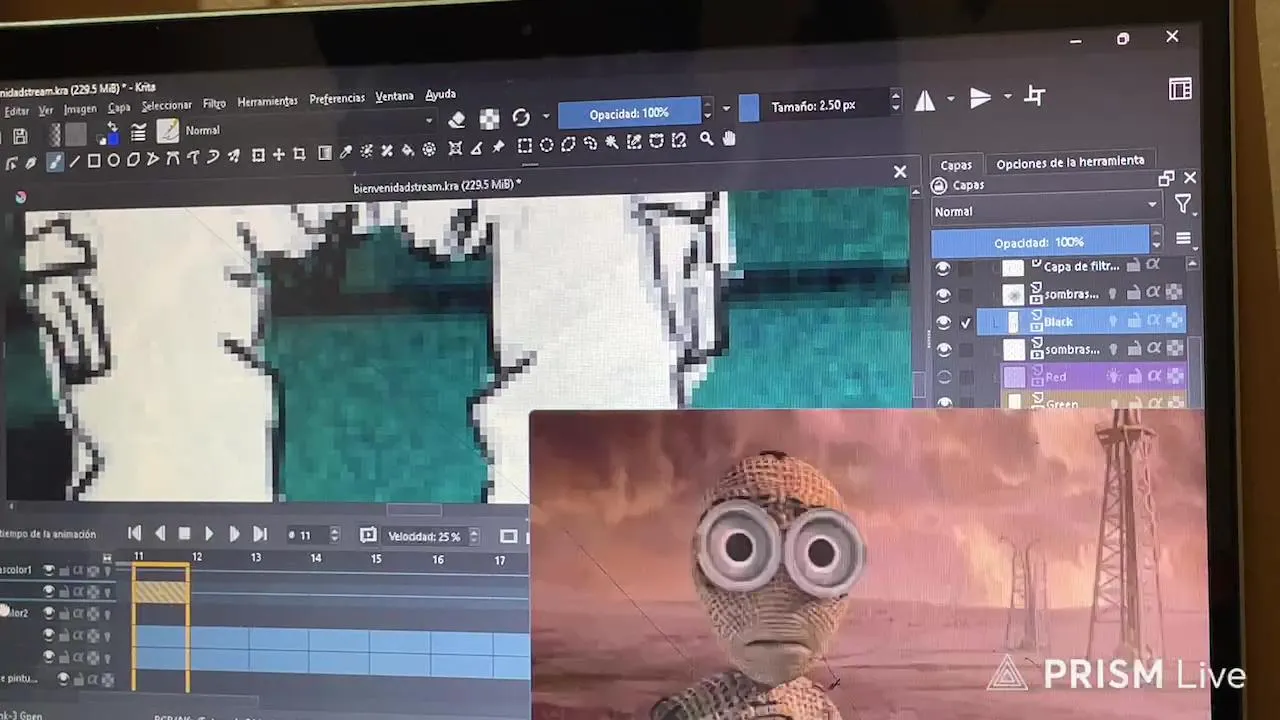Toggle lock on the Black layer
The width and height of the screenshot is (1280, 720).
1134,321
